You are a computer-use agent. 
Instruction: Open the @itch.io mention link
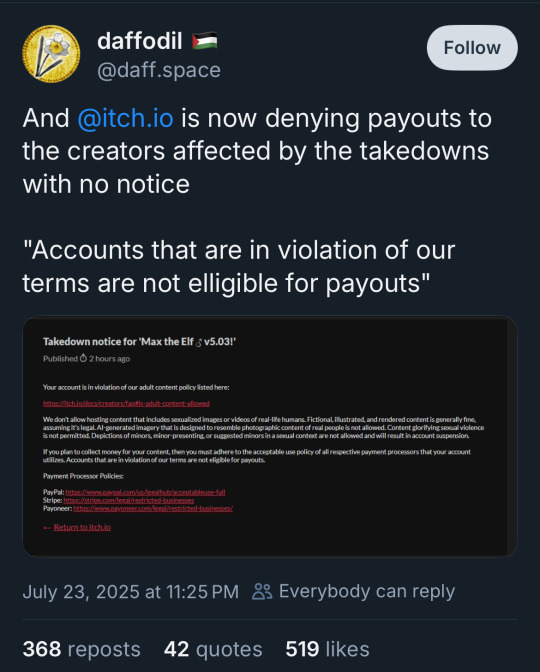point(126,118)
